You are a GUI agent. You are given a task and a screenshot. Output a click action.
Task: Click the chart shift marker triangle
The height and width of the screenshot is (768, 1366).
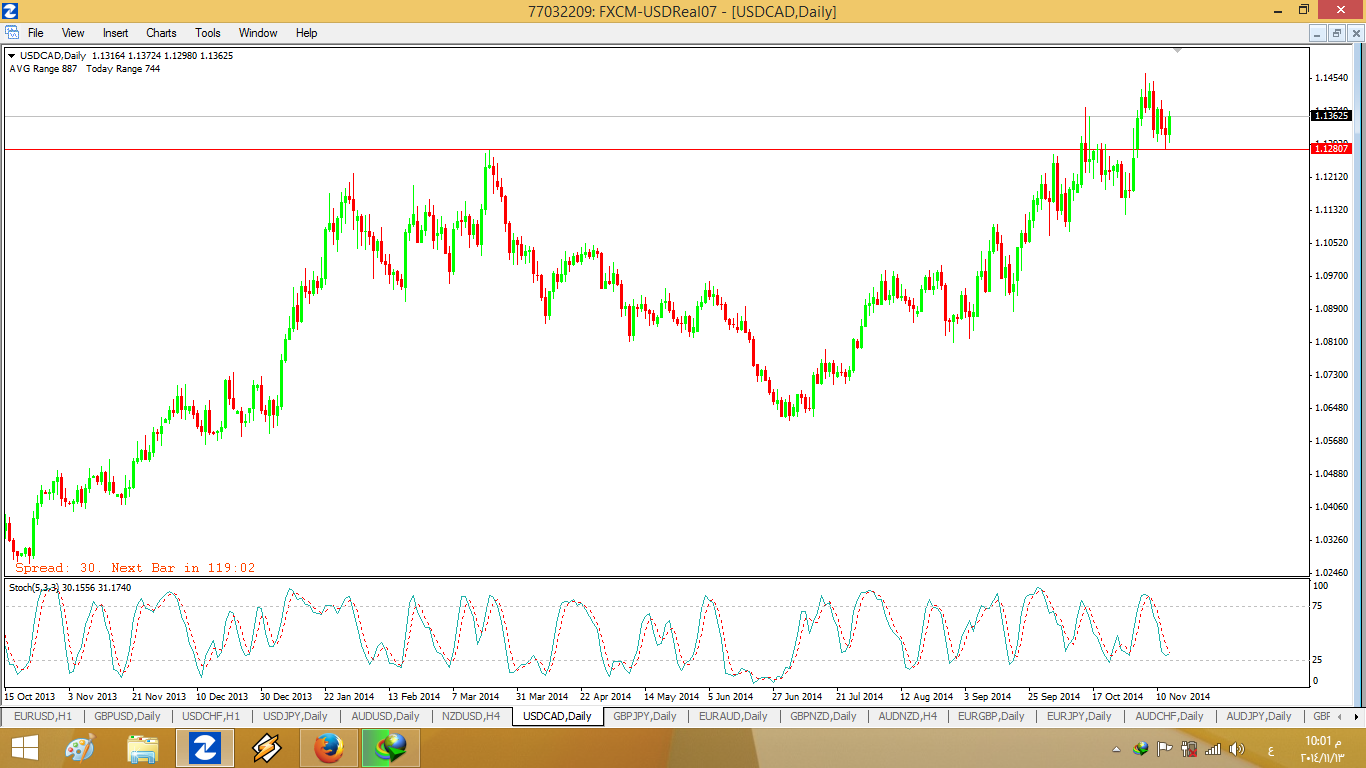1178,50
